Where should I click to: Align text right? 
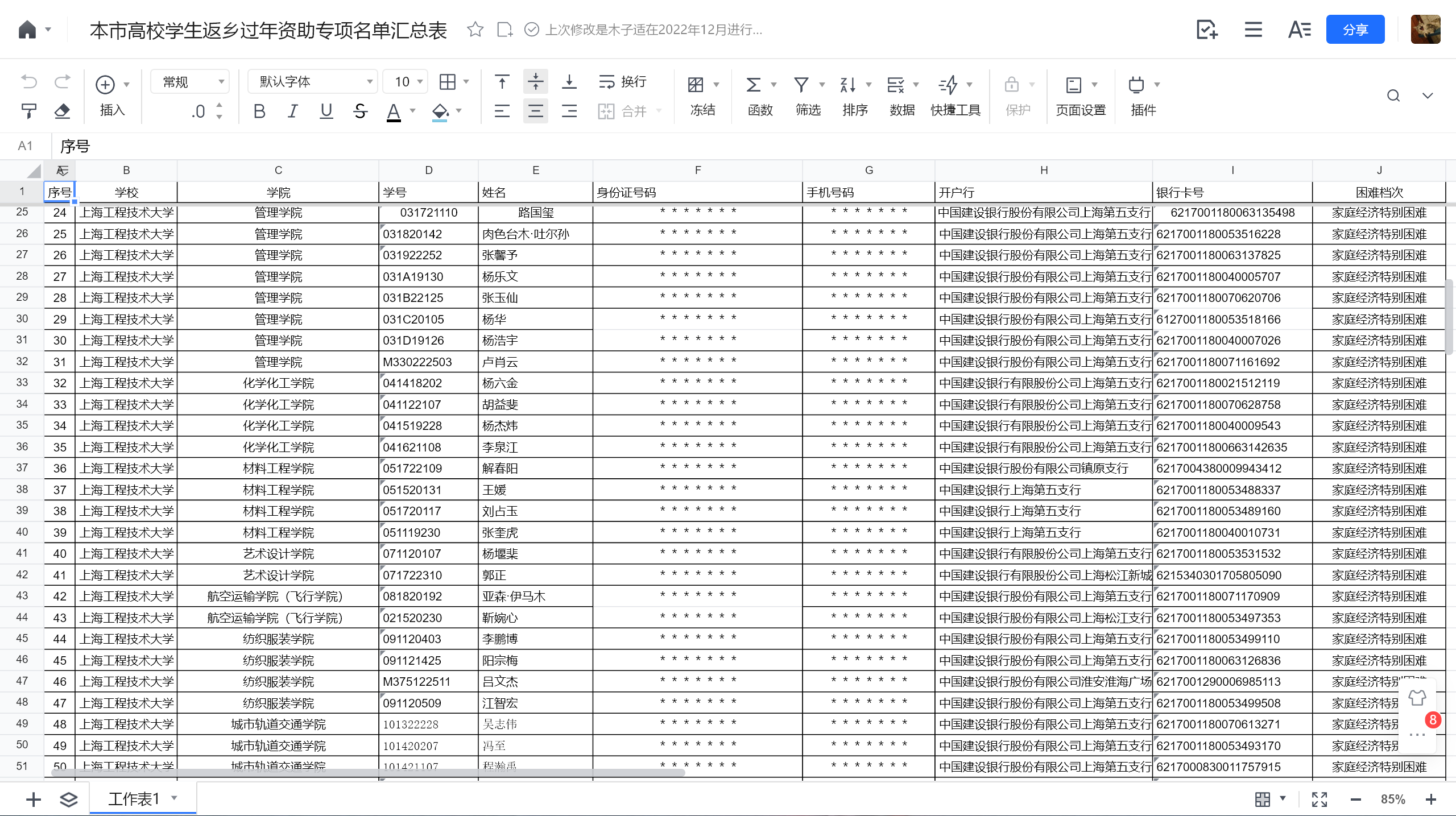tap(569, 111)
